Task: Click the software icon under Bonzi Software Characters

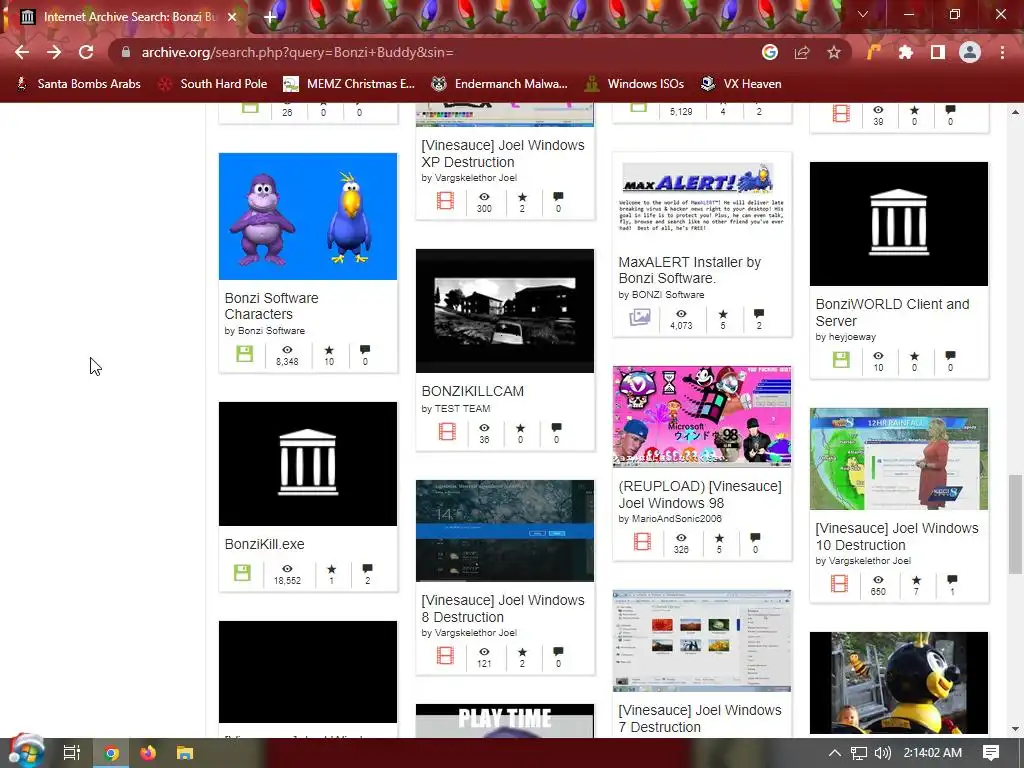Action: point(245,354)
